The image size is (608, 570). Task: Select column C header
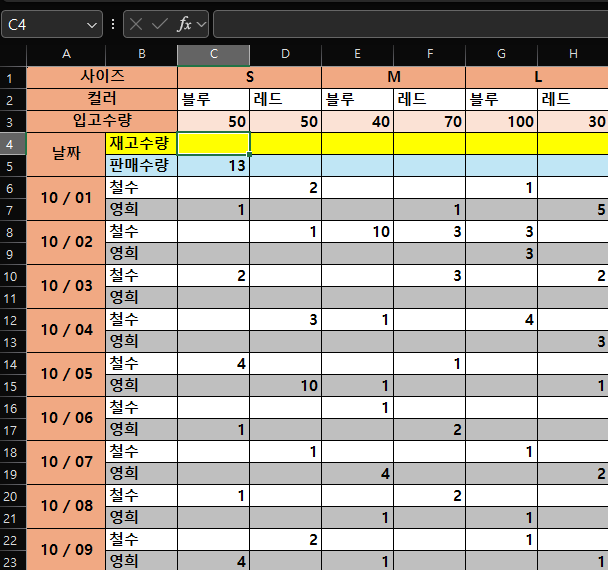coord(214,54)
